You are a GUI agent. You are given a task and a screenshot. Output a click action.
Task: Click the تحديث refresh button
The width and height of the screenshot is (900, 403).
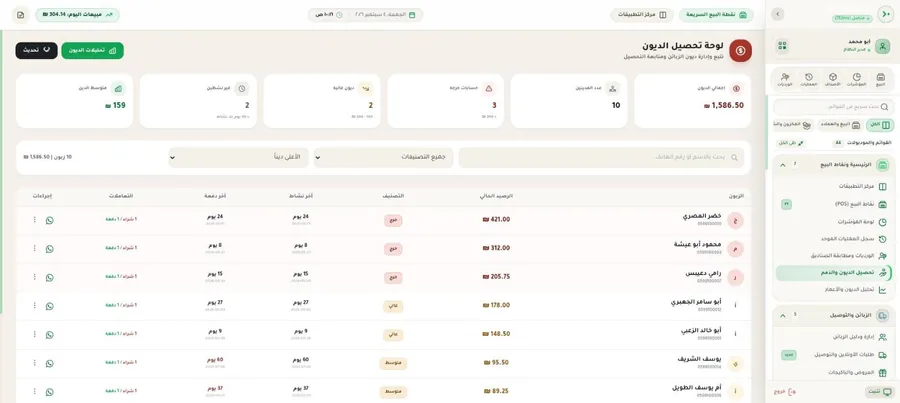tap(36, 51)
